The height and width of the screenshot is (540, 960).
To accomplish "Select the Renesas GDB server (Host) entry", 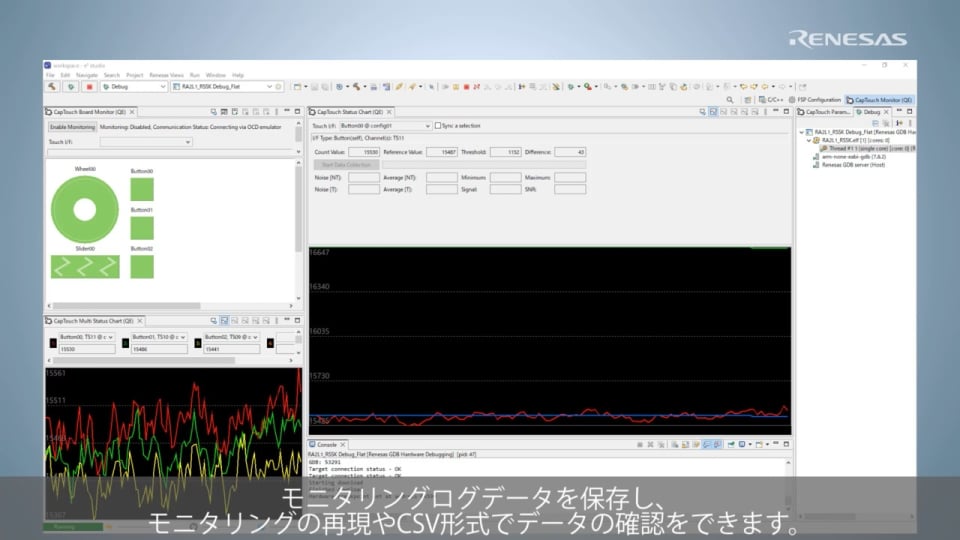I will tap(847, 164).
